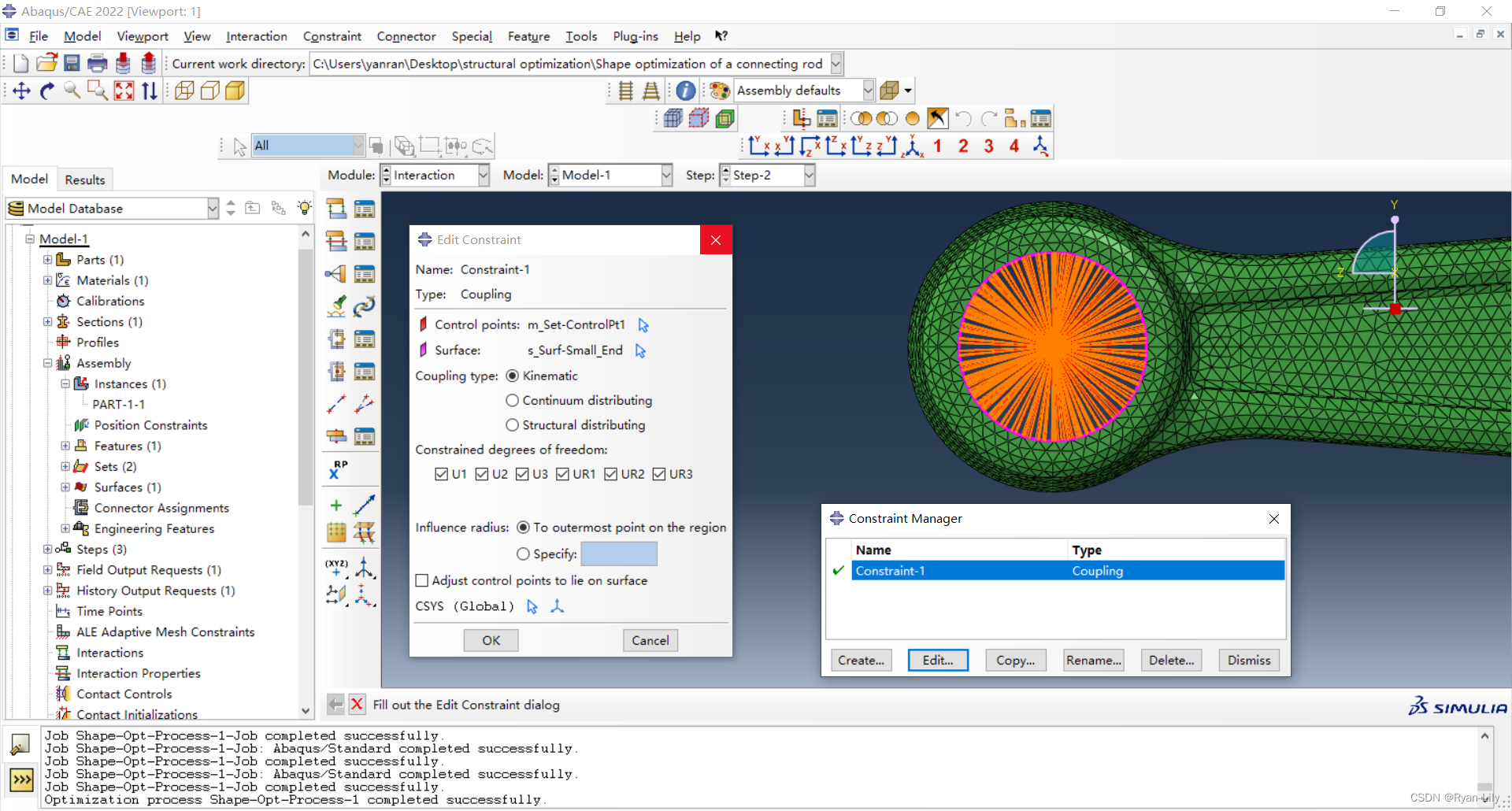Click OK in Edit Constraint dialog
The height and width of the screenshot is (811, 1512).
(491, 641)
